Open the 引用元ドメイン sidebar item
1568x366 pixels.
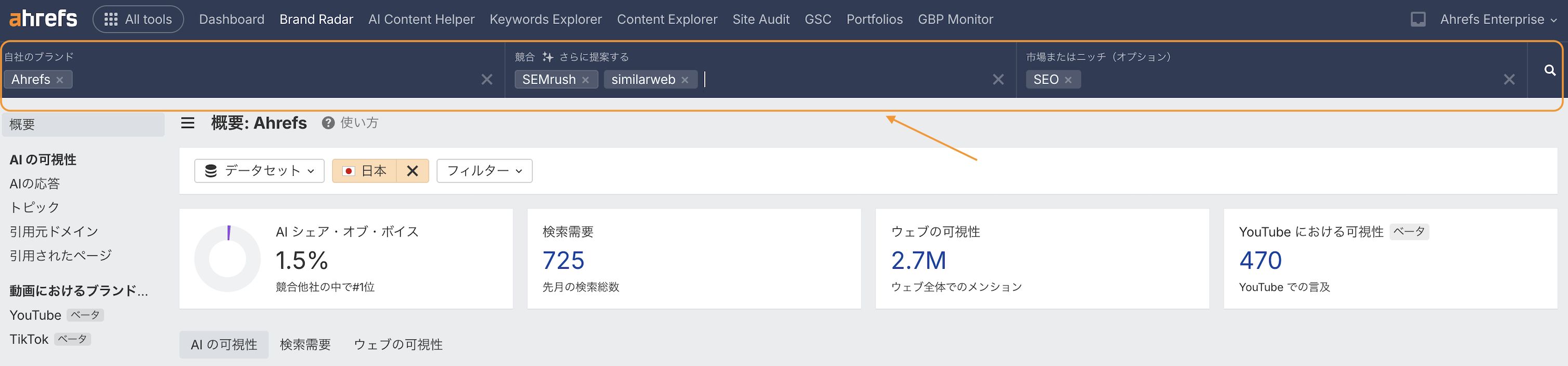(x=54, y=231)
